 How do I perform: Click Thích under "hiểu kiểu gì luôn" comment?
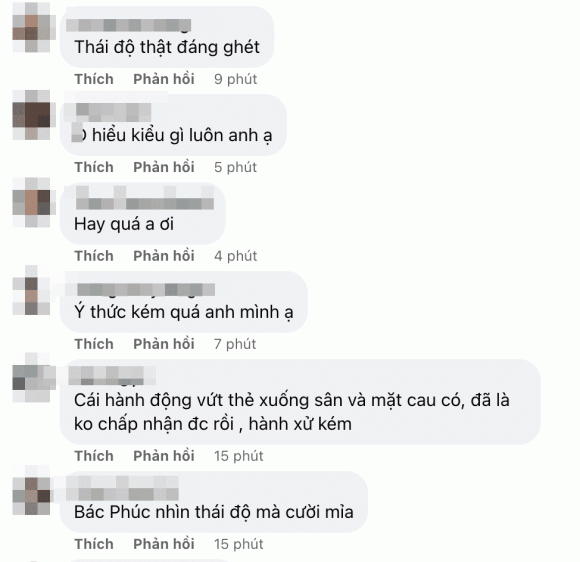(94, 167)
